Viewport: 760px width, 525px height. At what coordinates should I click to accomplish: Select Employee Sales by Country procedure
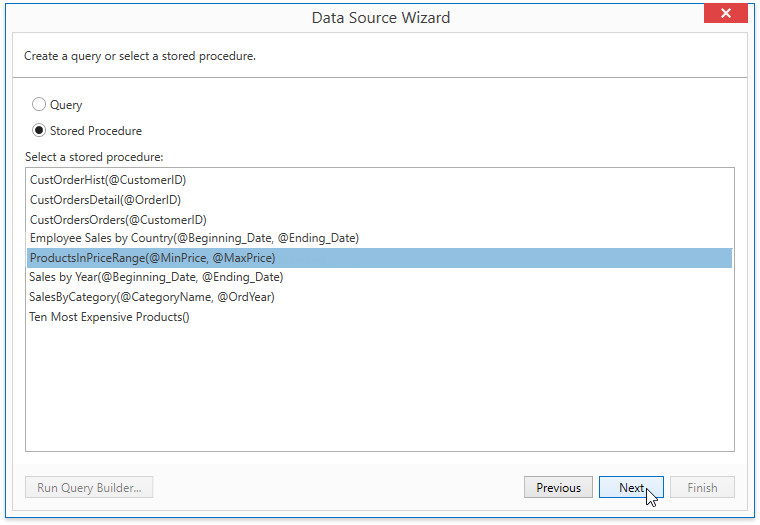380,238
